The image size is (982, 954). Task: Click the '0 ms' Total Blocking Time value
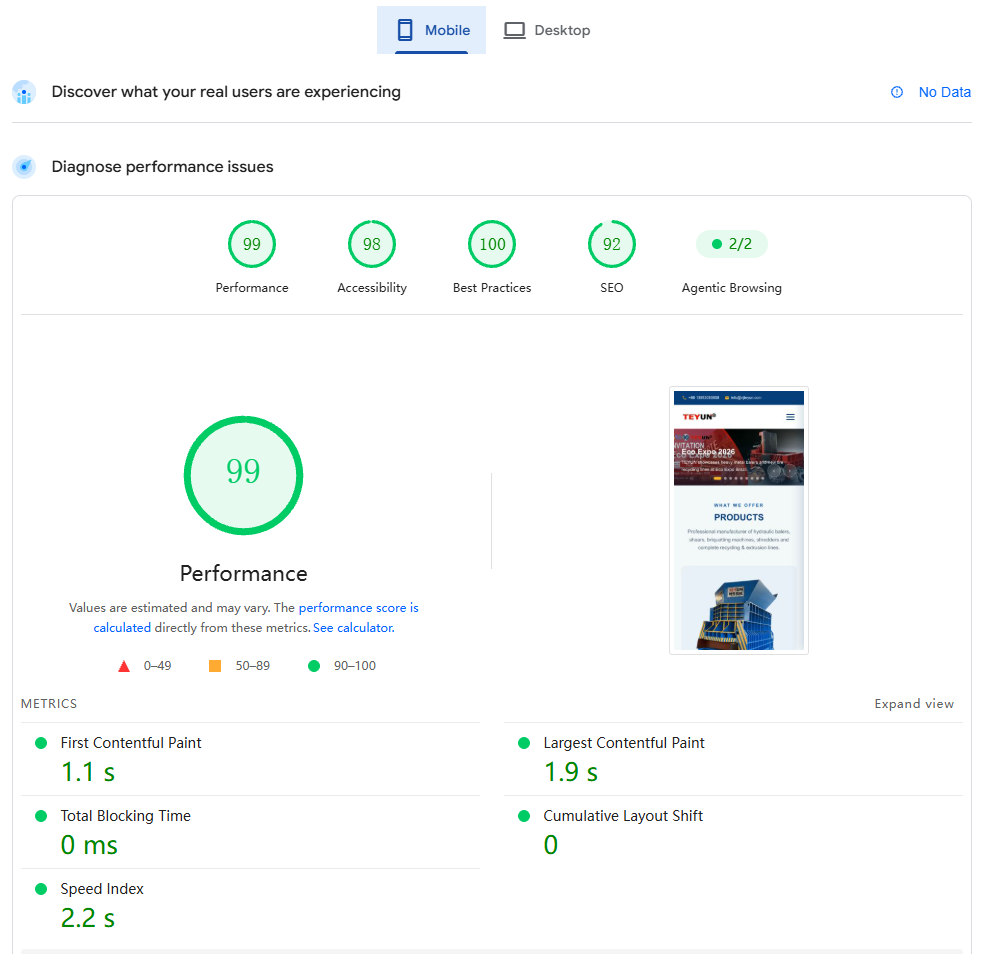tap(89, 845)
